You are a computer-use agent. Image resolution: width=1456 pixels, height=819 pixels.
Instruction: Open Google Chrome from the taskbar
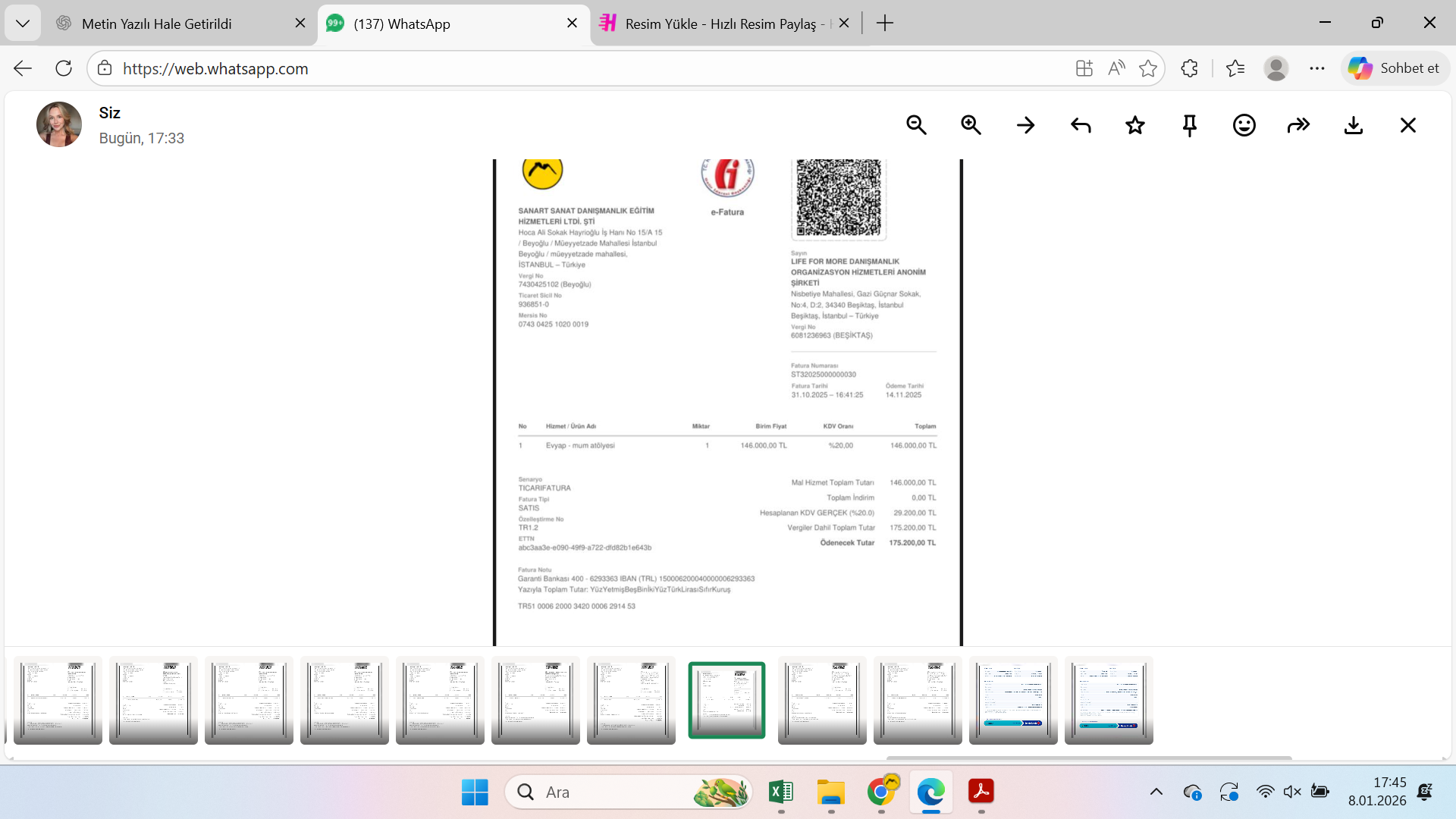coord(881,792)
